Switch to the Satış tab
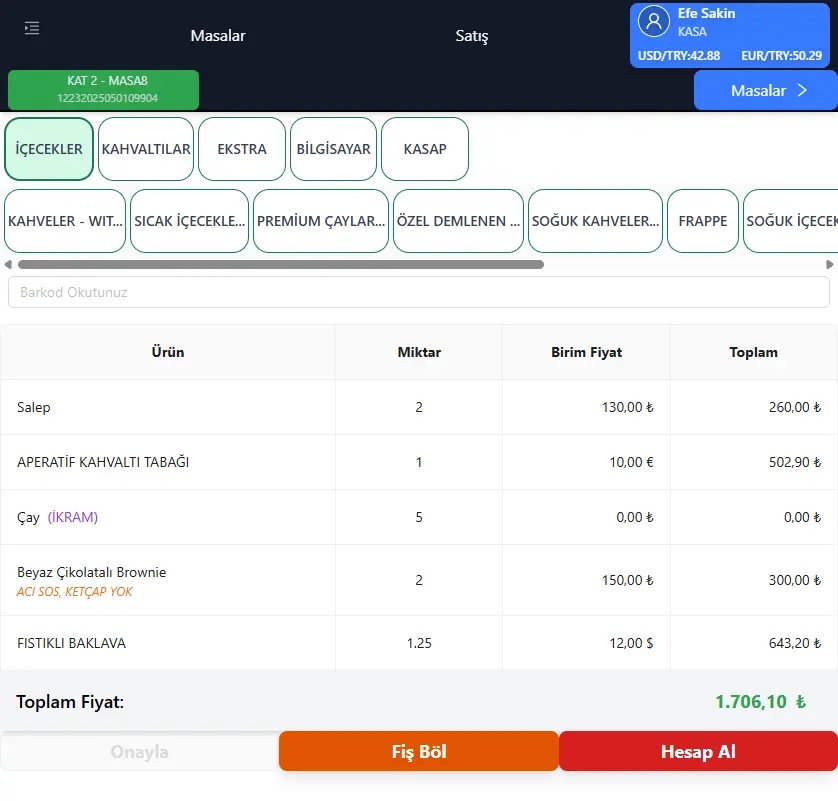The width and height of the screenshot is (838, 801). point(472,36)
